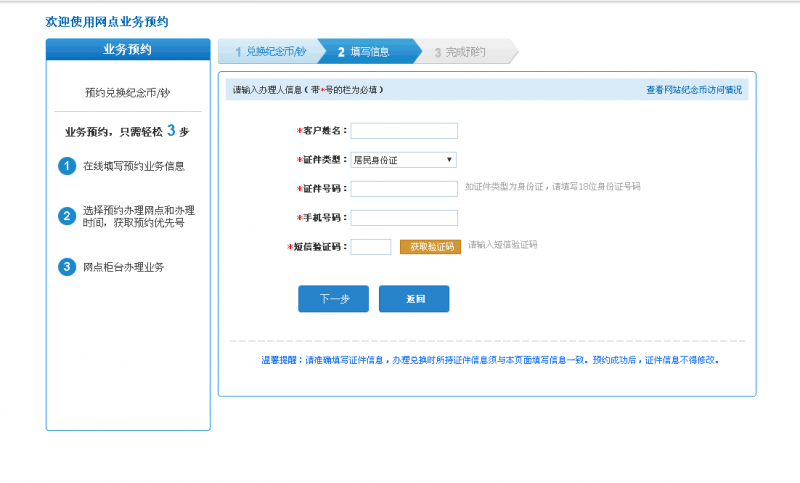The width and height of the screenshot is (800, 483).
Task: Click the 短信验证码 input box
Action: point(371,246)
